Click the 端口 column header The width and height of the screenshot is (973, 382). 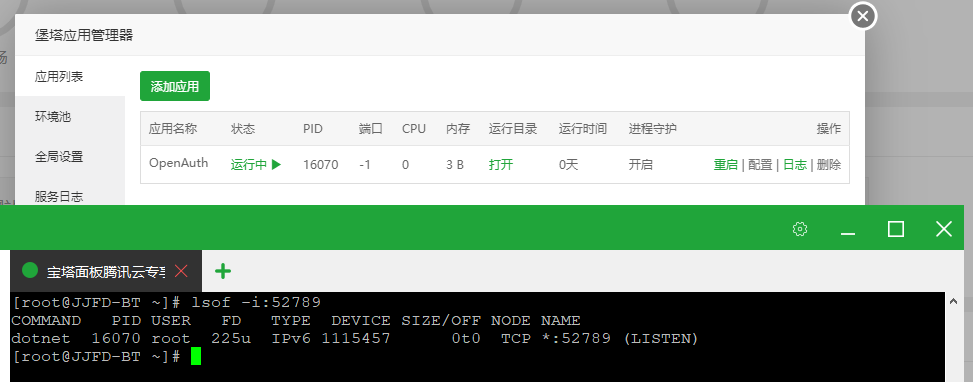coord(371,128)
